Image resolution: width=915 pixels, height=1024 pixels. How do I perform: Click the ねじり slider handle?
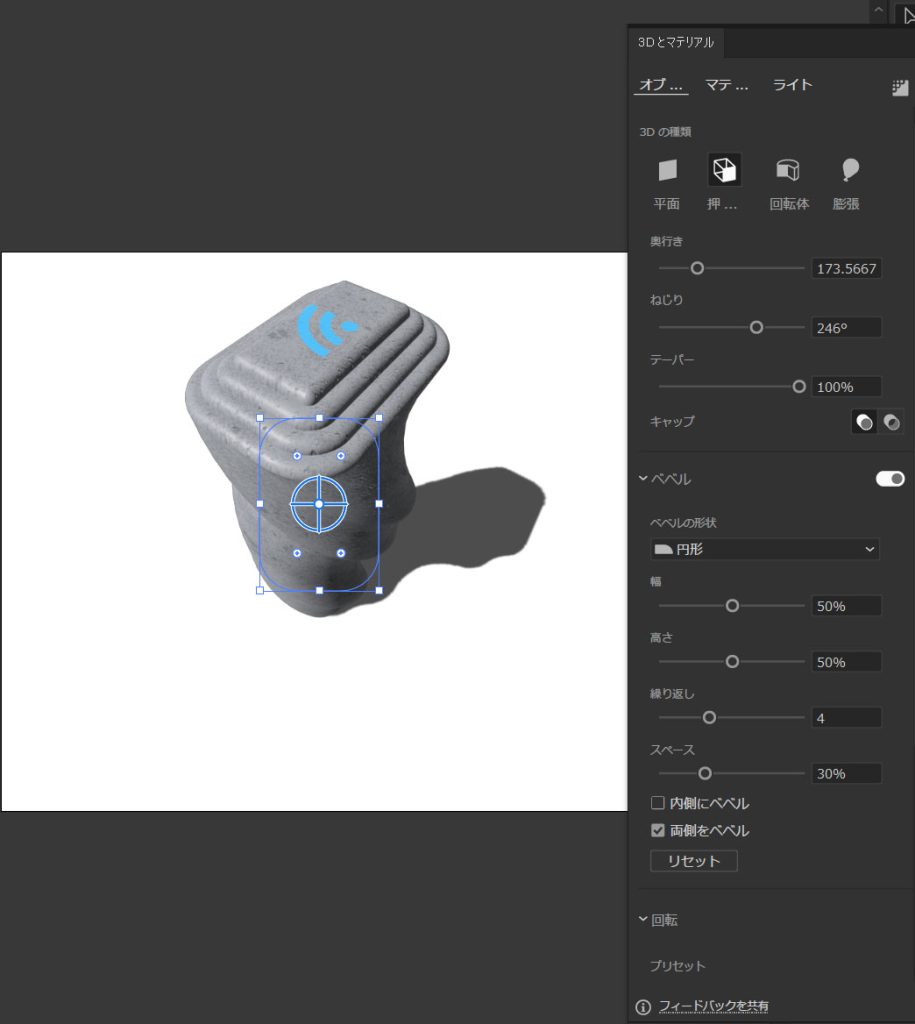click(x=756, y=327)
